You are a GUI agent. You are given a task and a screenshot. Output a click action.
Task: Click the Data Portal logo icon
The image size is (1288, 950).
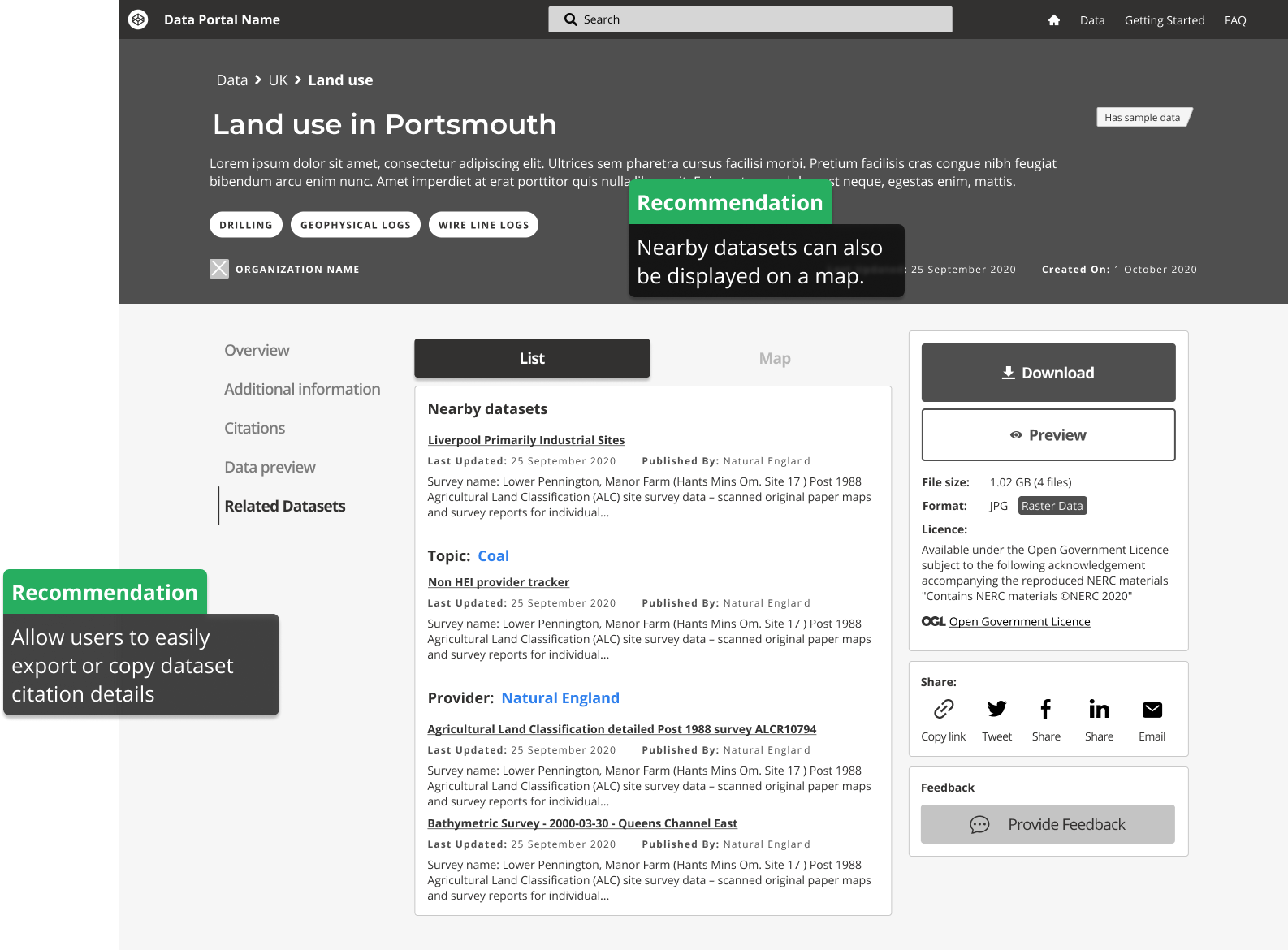point(138,19)
